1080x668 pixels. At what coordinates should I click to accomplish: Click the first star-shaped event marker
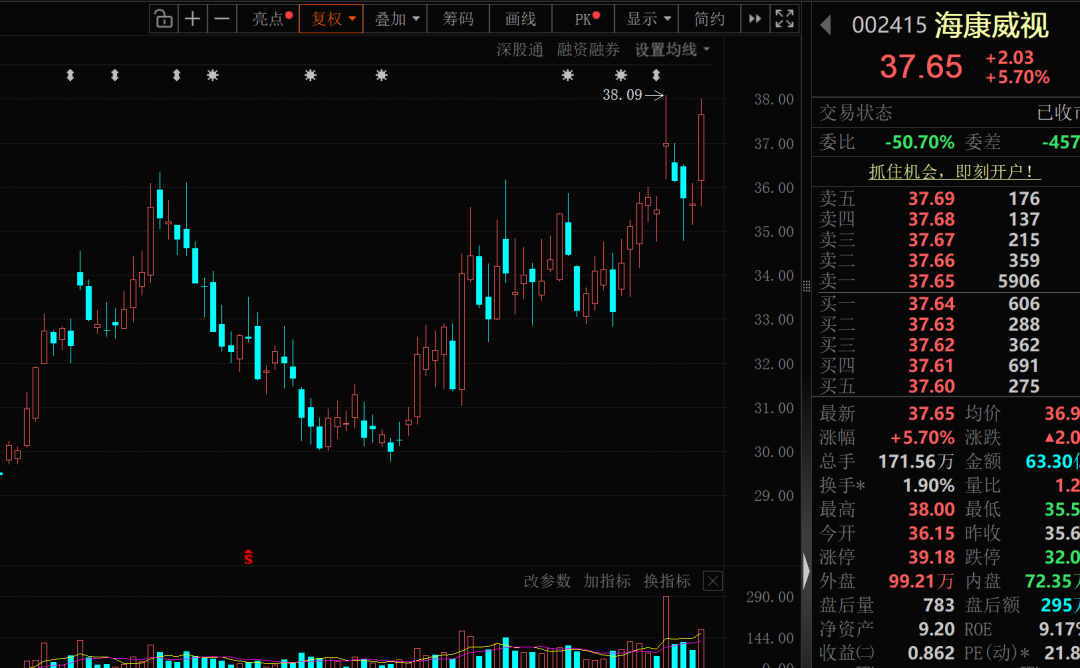[213, 75]
